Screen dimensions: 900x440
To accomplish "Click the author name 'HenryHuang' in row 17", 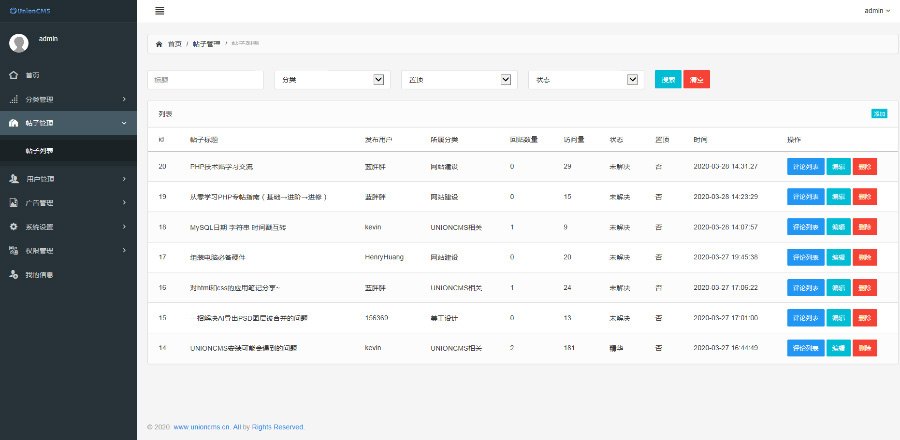I will point(384,257).
